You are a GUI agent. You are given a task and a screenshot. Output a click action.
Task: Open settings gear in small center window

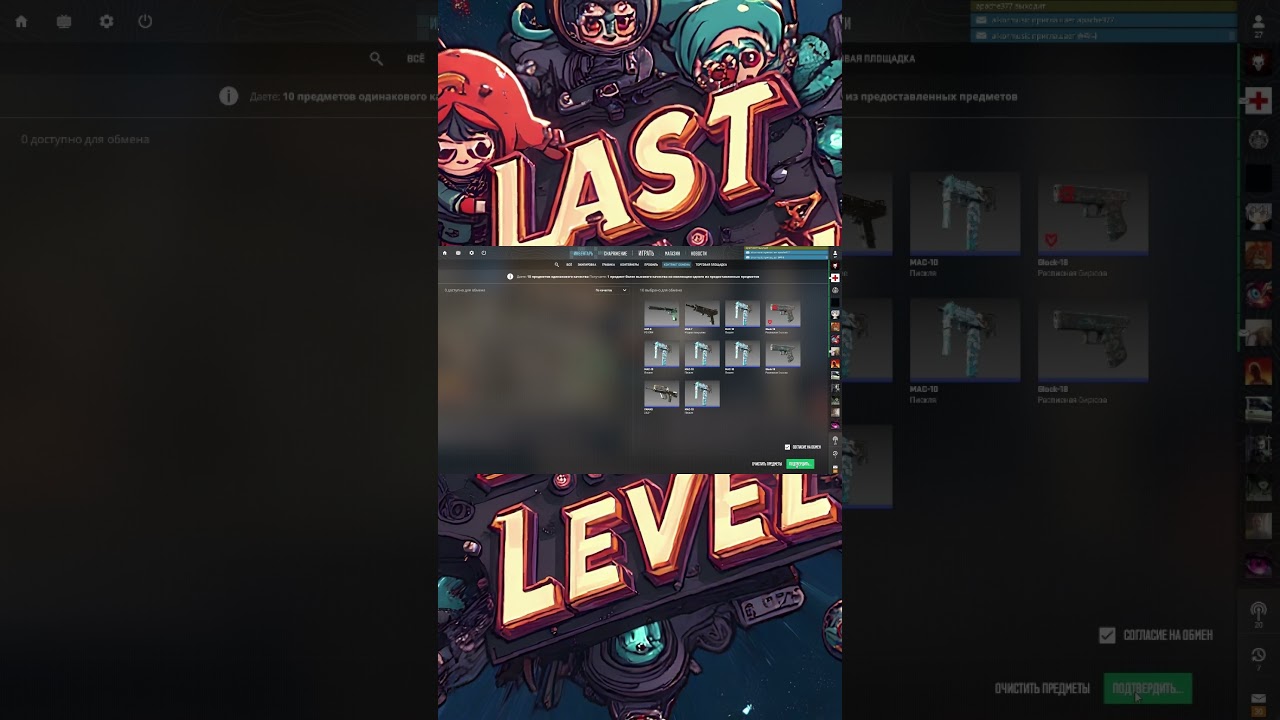(471, 253)
